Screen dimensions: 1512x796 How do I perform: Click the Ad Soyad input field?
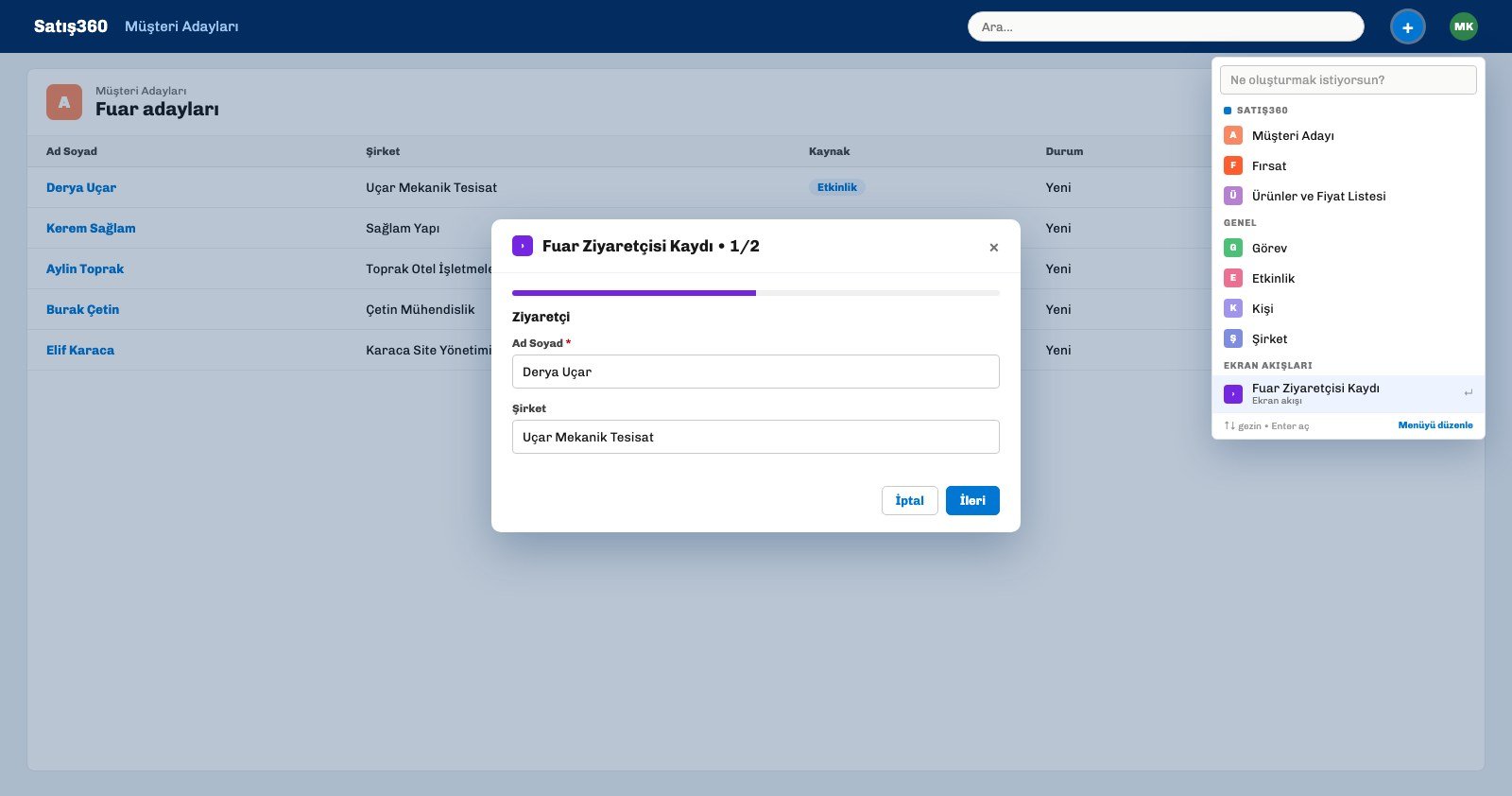coord(756,372)
